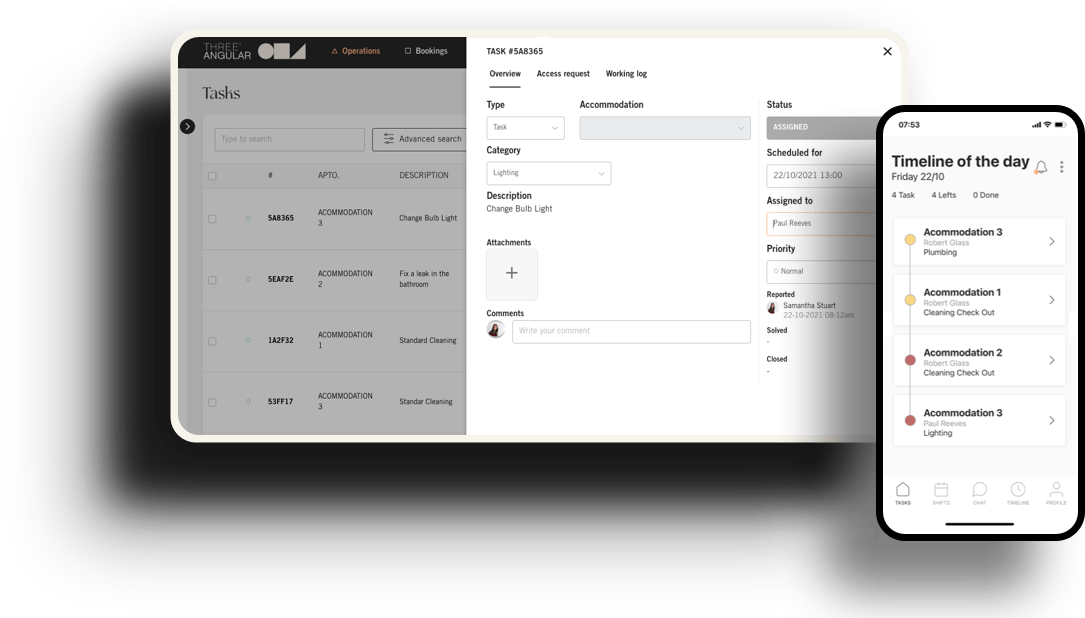
Task: Select the '4 Lefts' counter on phone
Action: tap(944, 195)
